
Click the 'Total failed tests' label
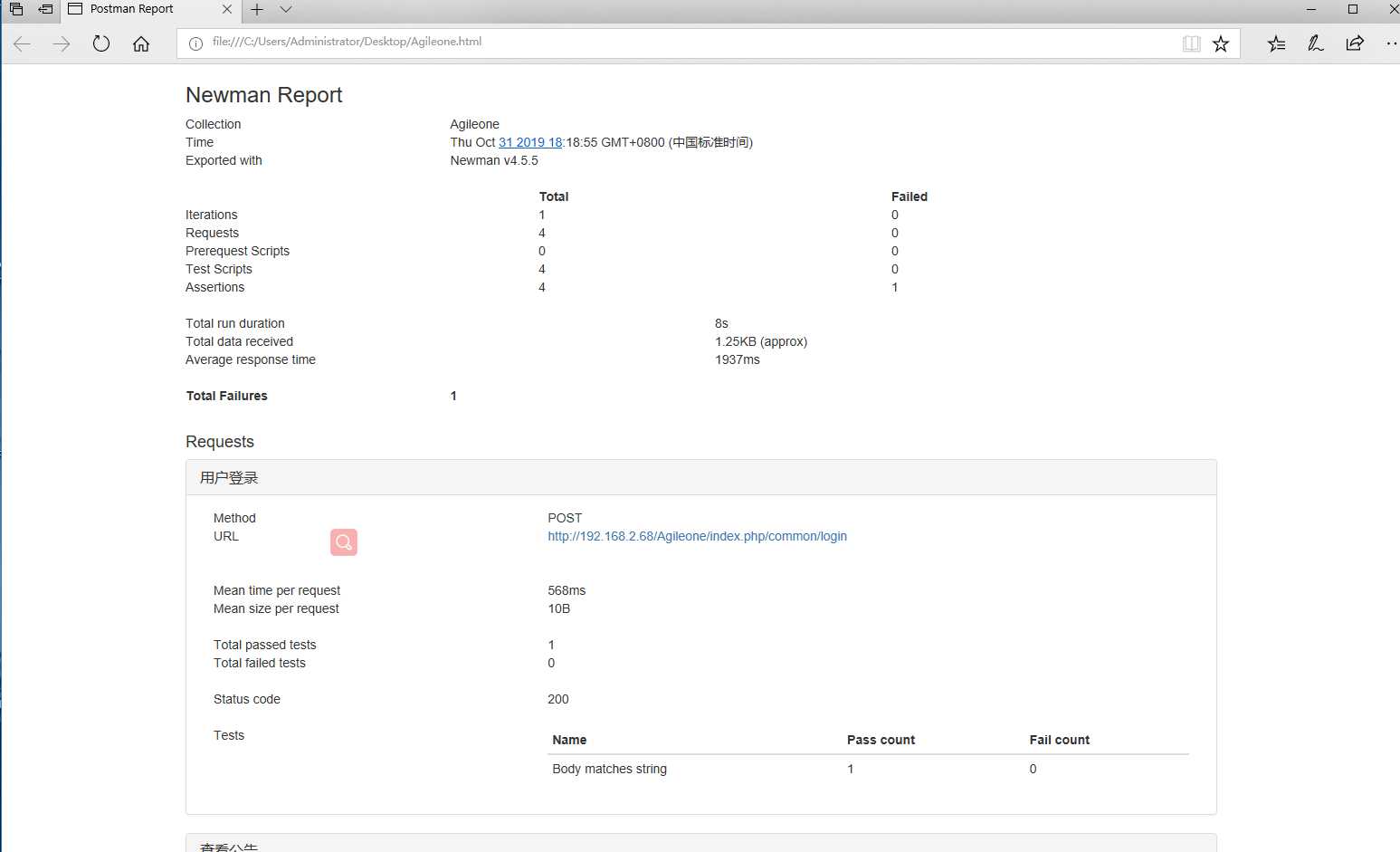(260, 663)
